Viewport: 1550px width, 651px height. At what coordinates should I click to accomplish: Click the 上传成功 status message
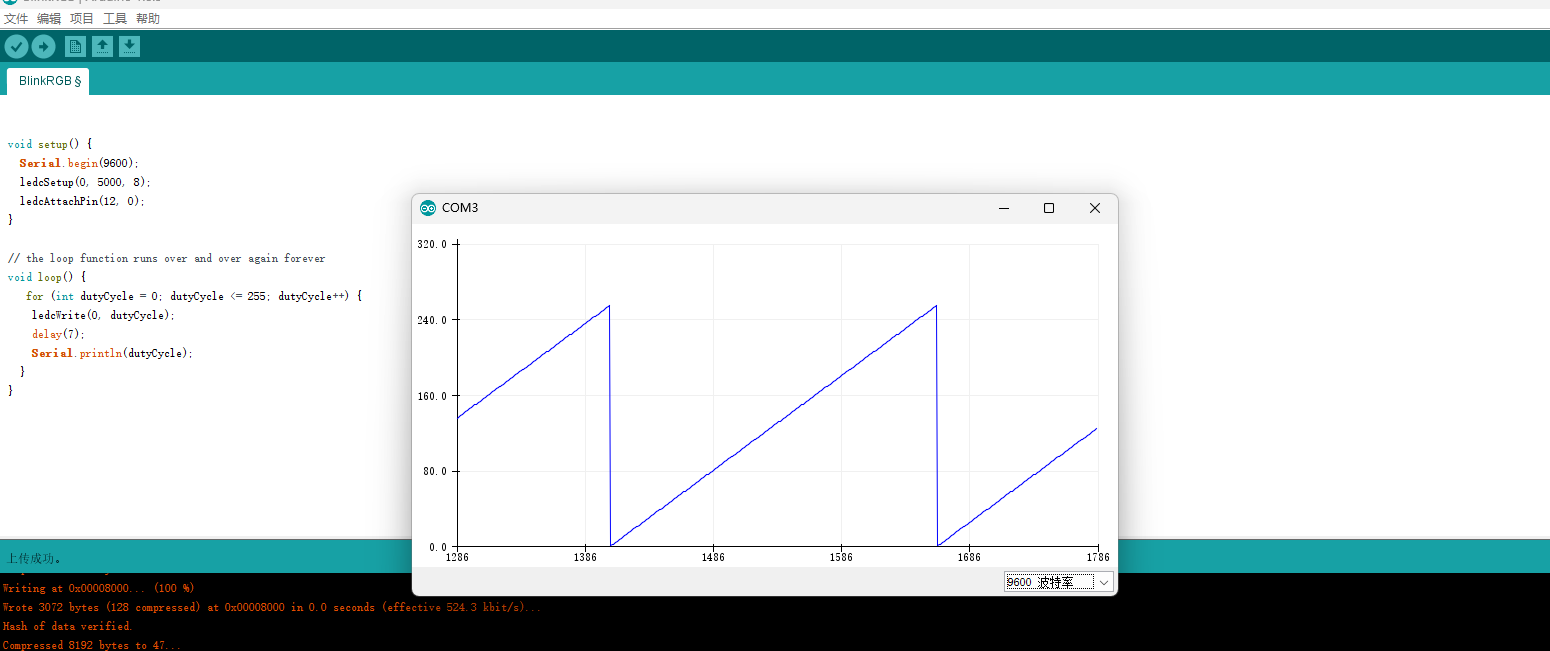point(35,558)
